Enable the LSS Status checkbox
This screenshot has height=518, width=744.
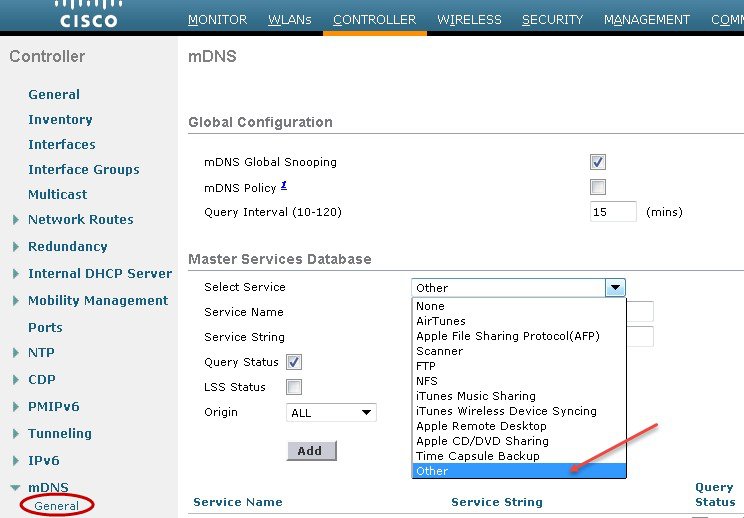click(294, 387)
